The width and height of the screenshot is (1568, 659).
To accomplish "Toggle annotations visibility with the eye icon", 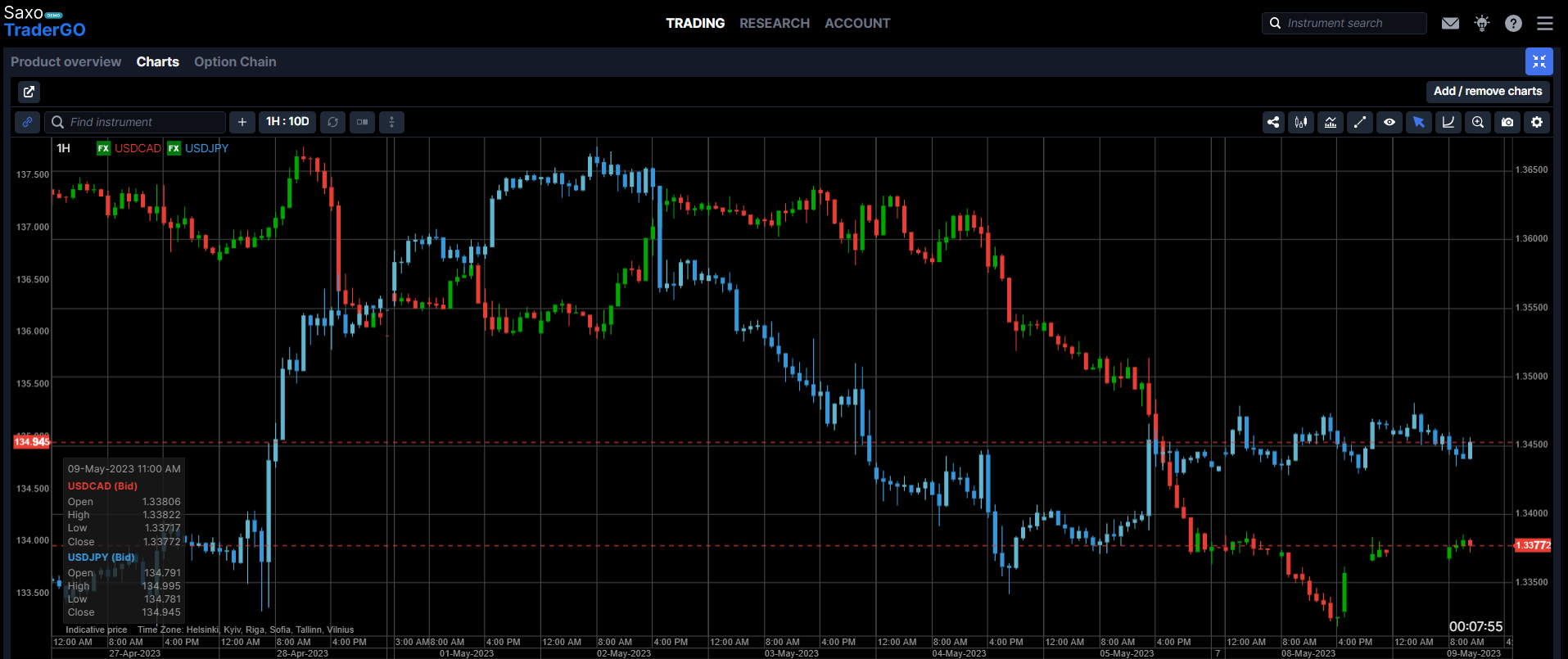I will 1390,122.
